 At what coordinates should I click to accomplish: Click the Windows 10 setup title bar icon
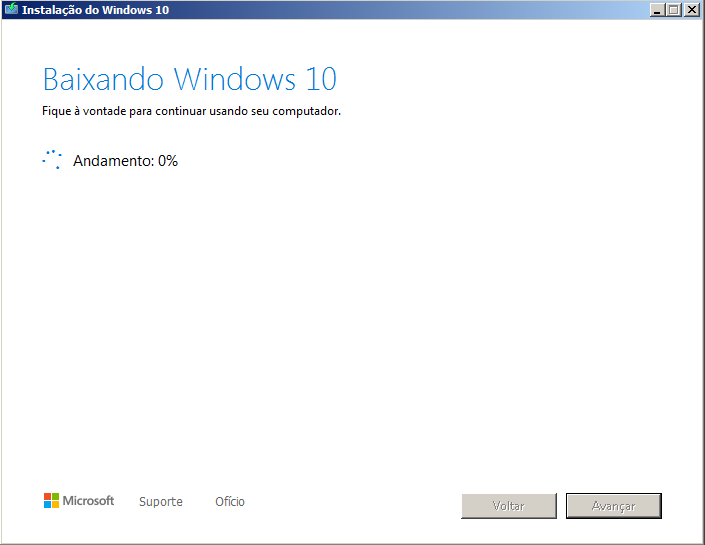coord(11,9)
